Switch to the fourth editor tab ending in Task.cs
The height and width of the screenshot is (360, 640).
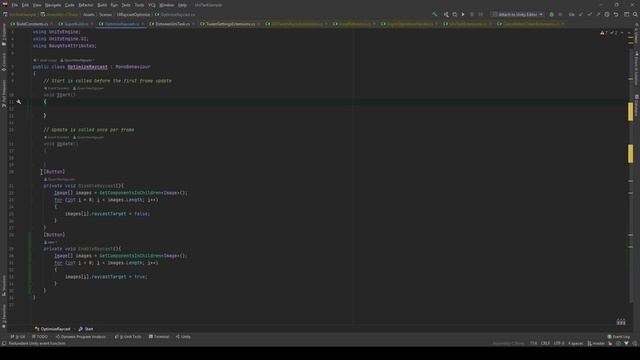172,24
